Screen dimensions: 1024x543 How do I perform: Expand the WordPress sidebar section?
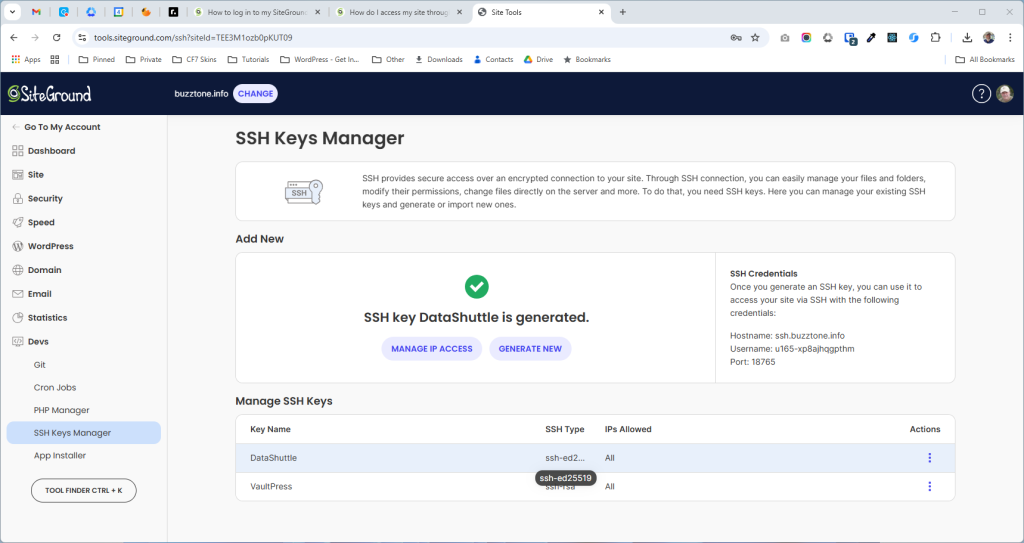(x=50, y=246)
